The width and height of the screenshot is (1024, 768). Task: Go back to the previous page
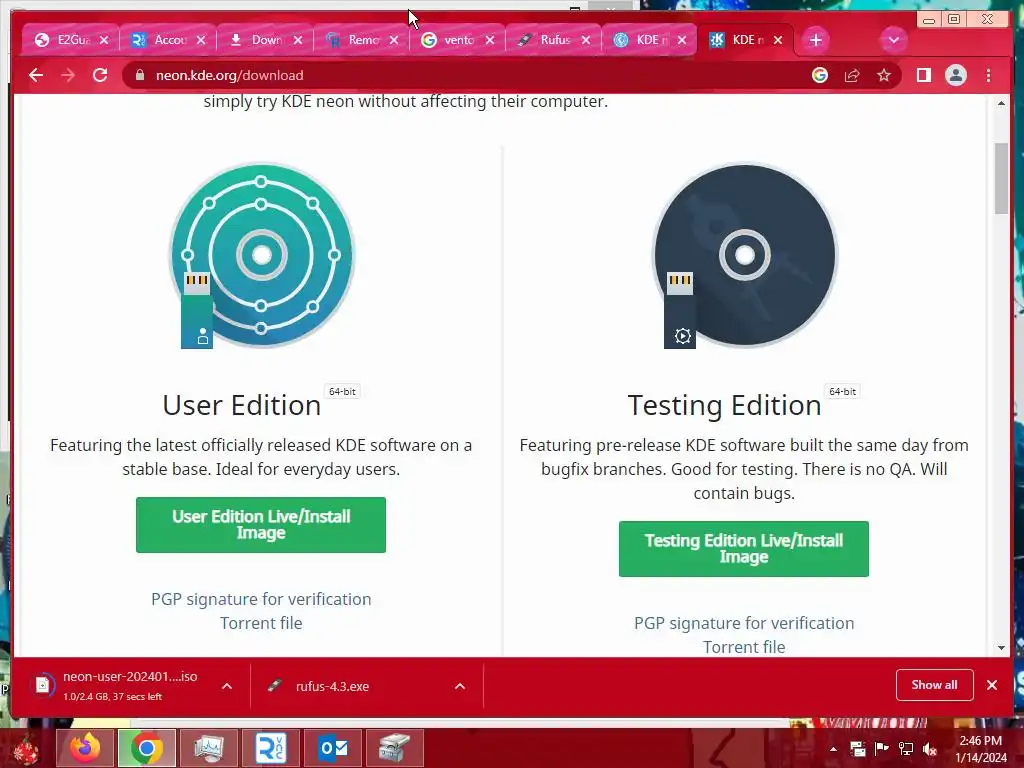36,75
